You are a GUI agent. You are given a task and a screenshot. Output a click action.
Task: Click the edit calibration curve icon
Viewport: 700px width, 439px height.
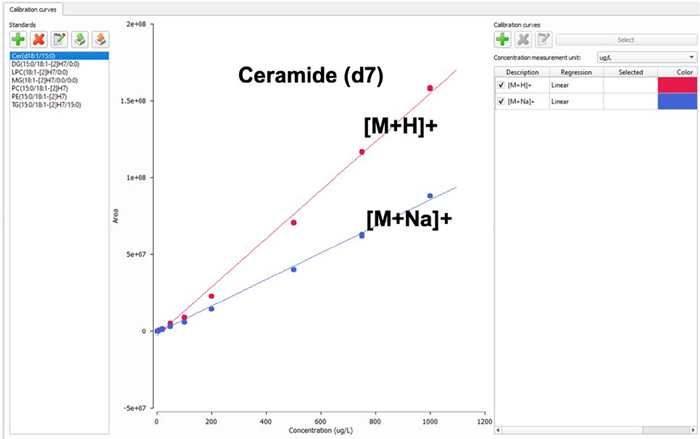pos(544,39)
